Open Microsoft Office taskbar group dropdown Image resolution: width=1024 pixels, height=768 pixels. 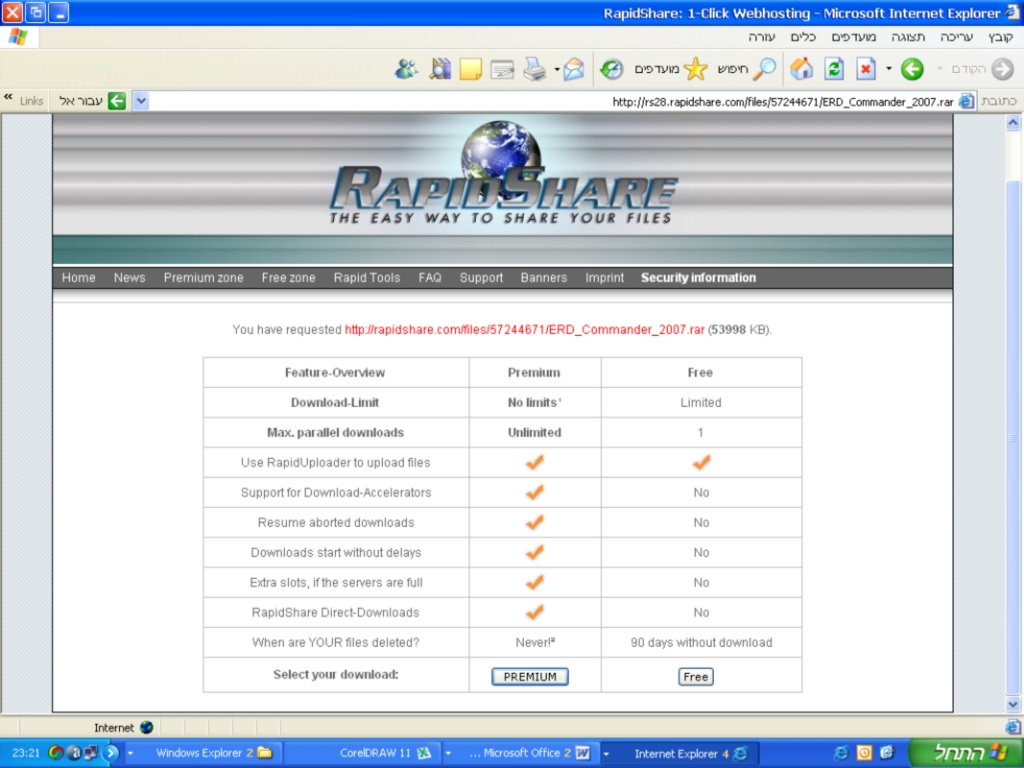point(448,753)
